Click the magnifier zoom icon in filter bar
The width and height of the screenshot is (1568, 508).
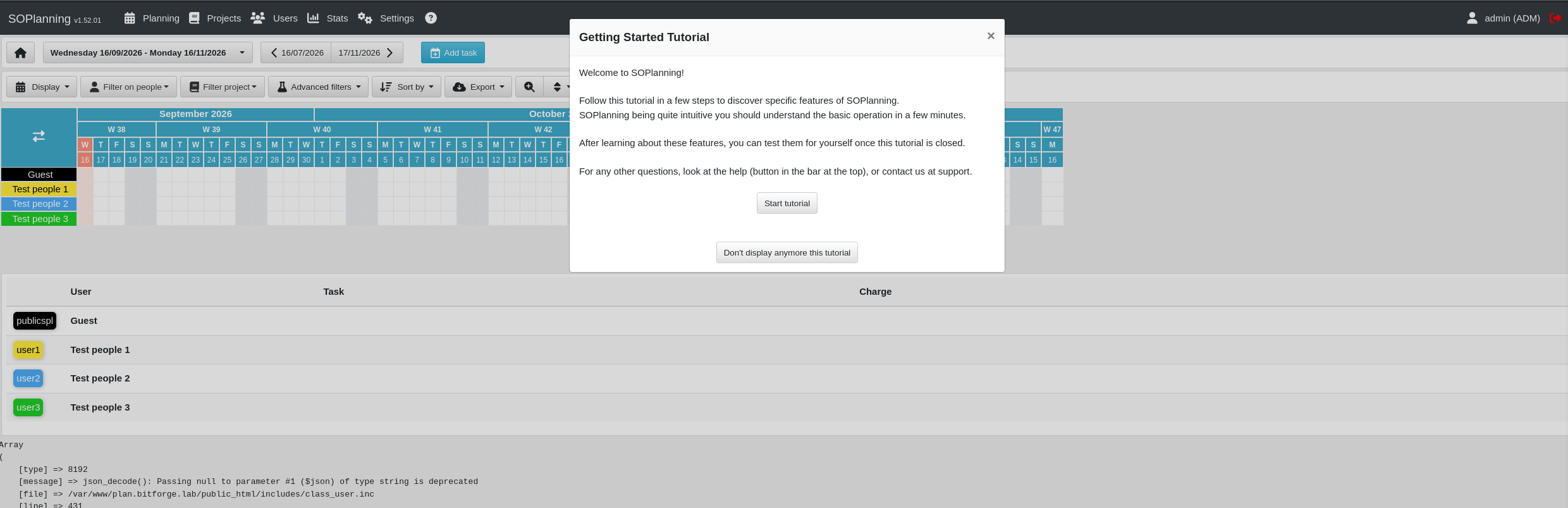pyautogui.click(x=529, y=87)
